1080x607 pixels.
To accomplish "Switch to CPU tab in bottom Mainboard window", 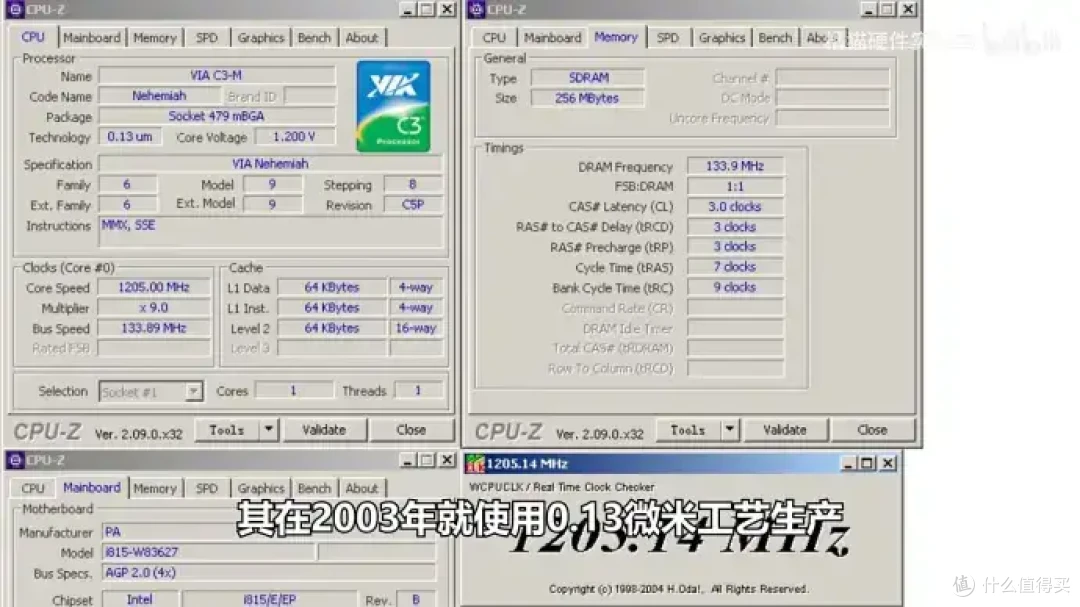I will (x=32, y=488).
